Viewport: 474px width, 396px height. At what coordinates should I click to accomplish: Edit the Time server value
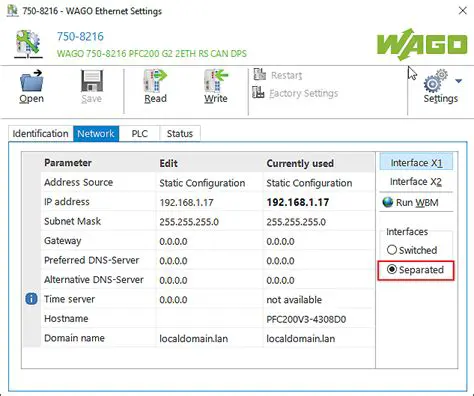(x=209, y=299)
